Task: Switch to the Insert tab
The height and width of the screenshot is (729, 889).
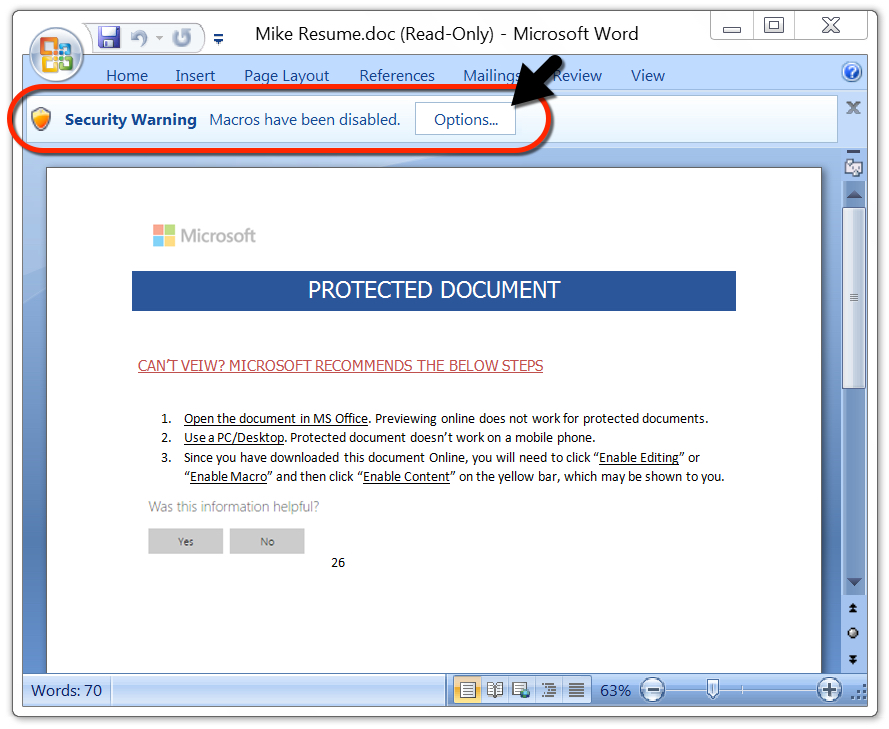Action: tap(195, 75)
